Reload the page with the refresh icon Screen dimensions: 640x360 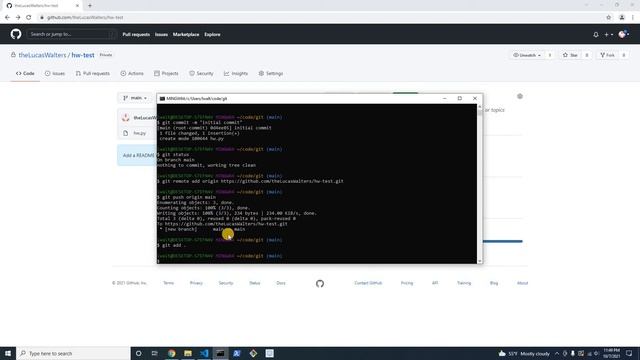[x=29, y=18]
